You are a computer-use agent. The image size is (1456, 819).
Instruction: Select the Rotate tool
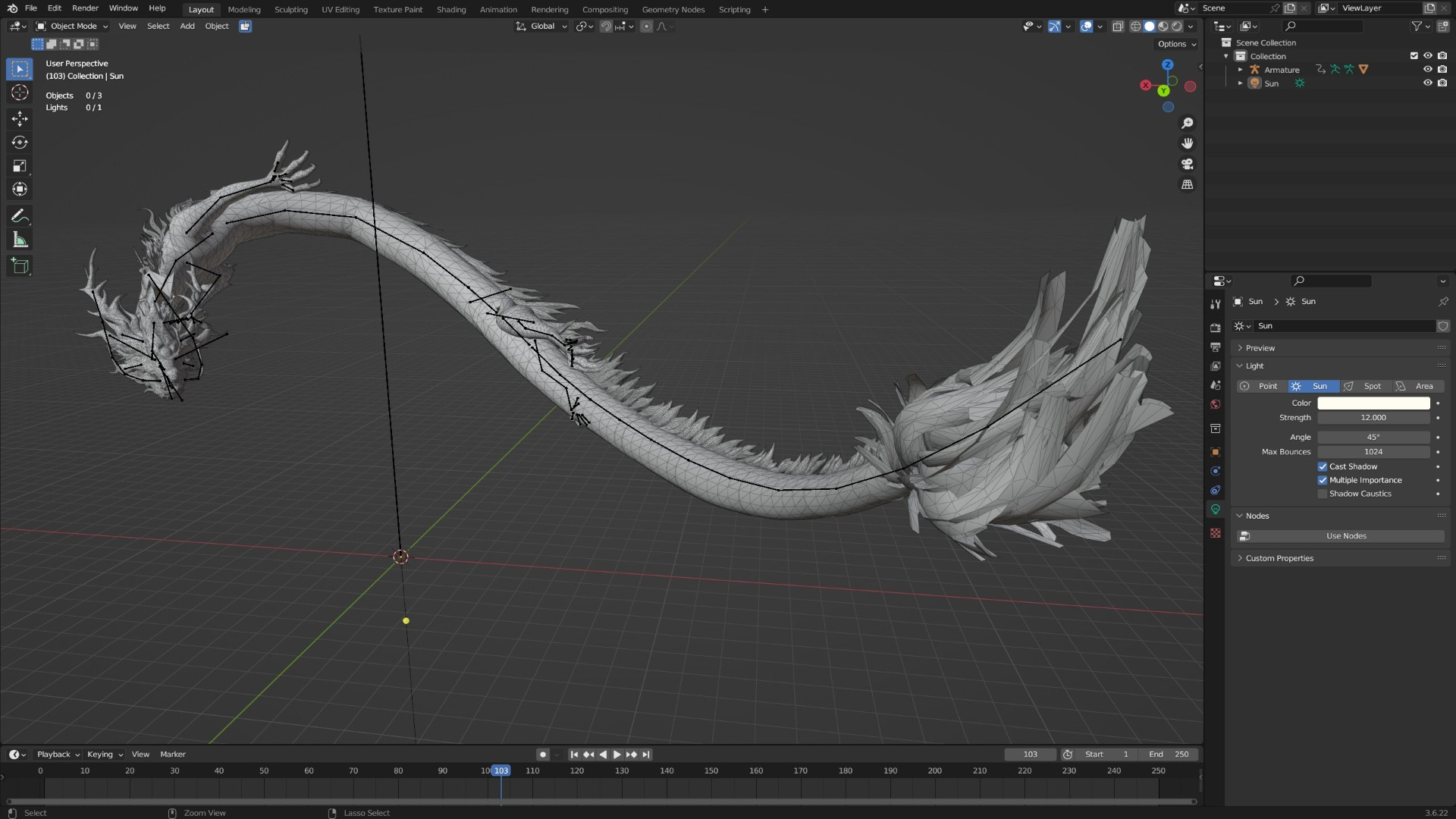coord(20,143)
